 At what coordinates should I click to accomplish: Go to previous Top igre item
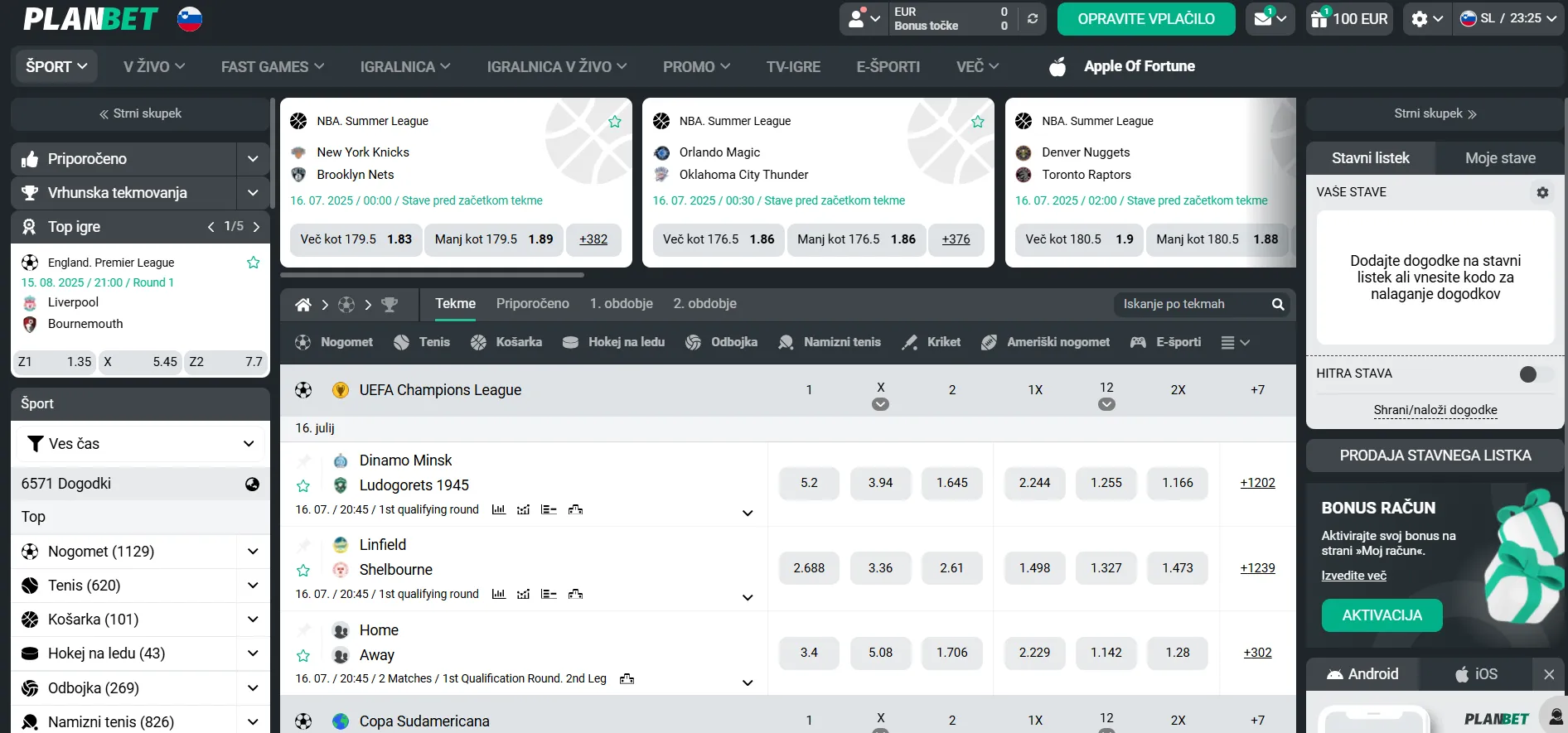[211, 227]
